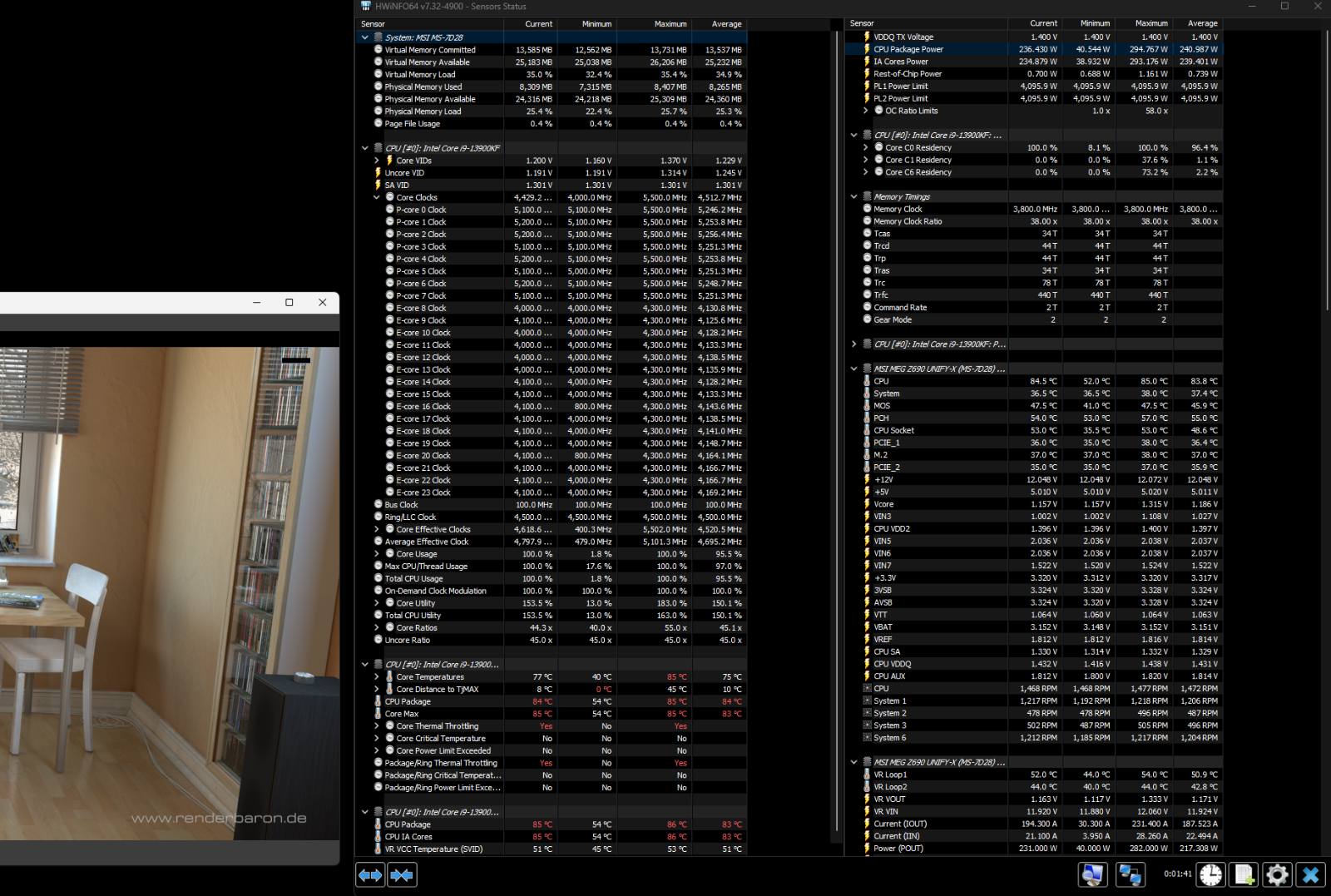Start logging with the sheet plus icon

[x=1244, y=874]
